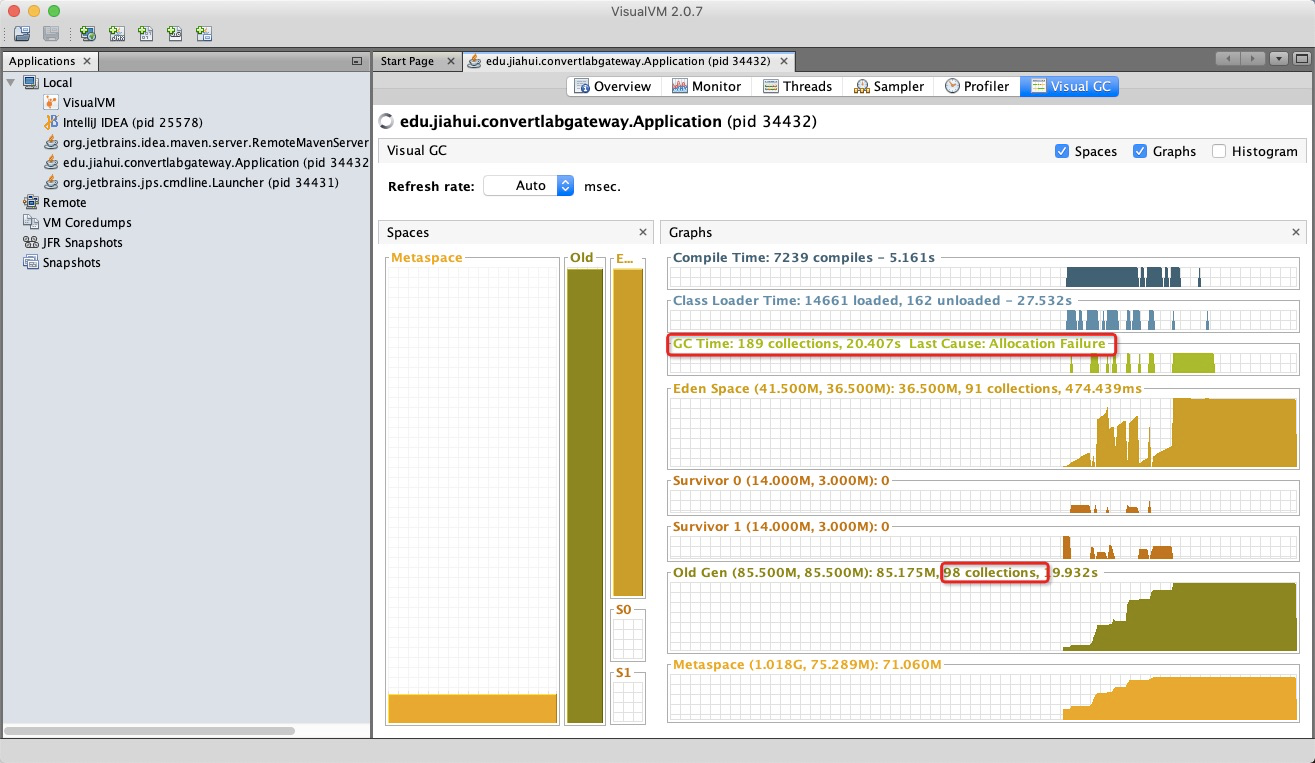Uncheck the Spaces checkbox
The image size is (1315, 763).
coord(1062,152)
